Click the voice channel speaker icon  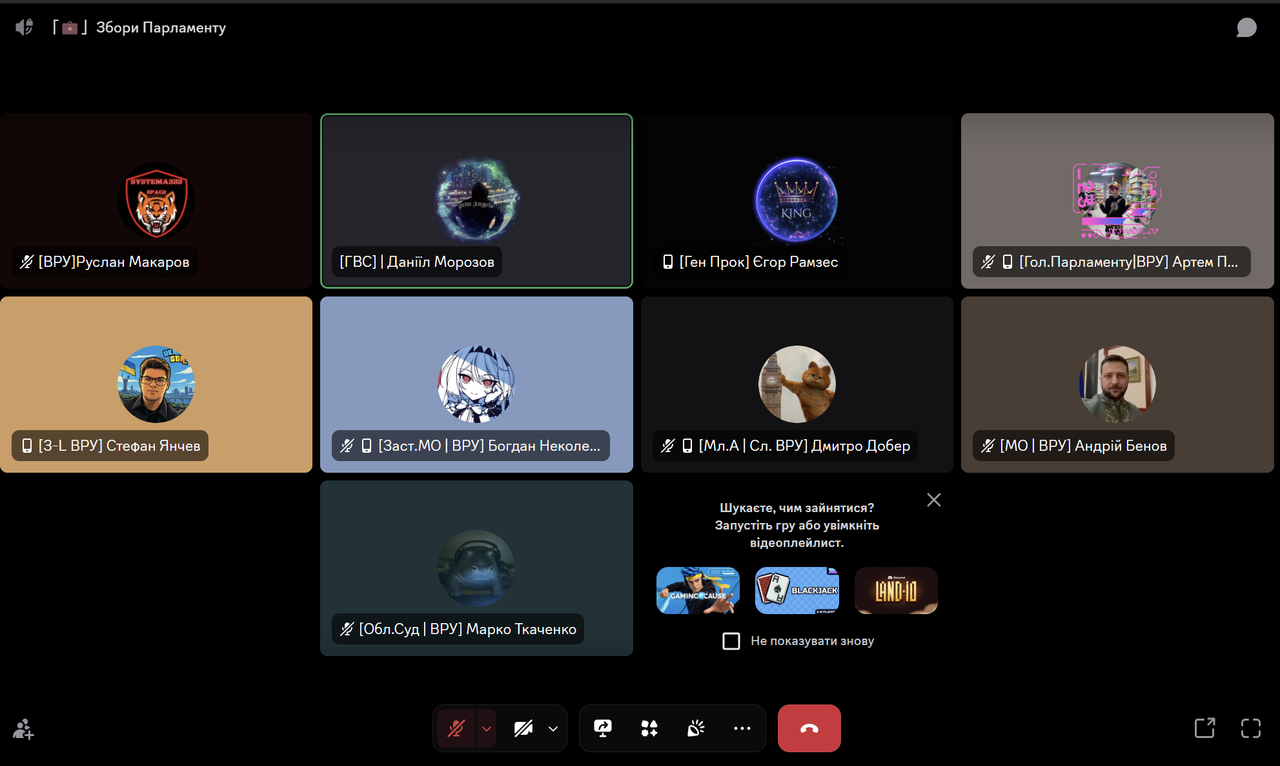[x=24, y=27]
